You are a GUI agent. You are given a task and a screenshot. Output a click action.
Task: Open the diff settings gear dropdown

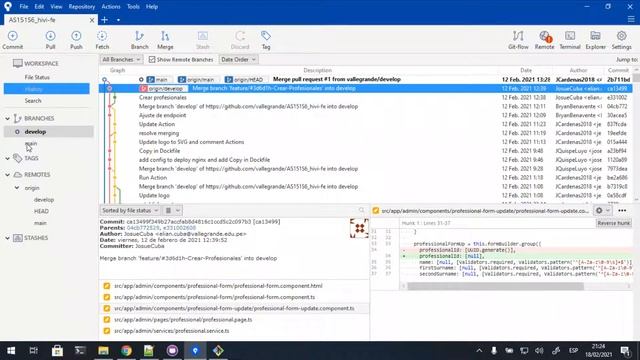(602, 211)
